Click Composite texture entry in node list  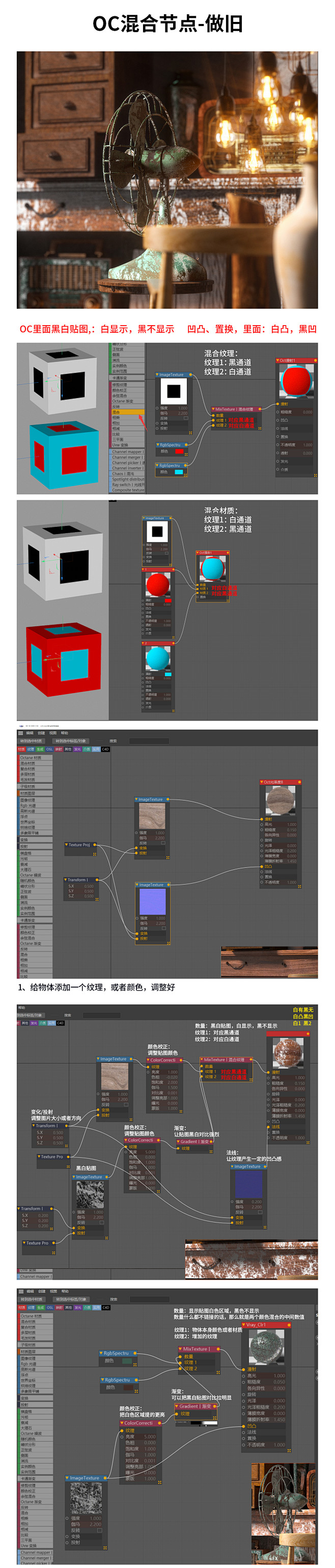(128, 490)
